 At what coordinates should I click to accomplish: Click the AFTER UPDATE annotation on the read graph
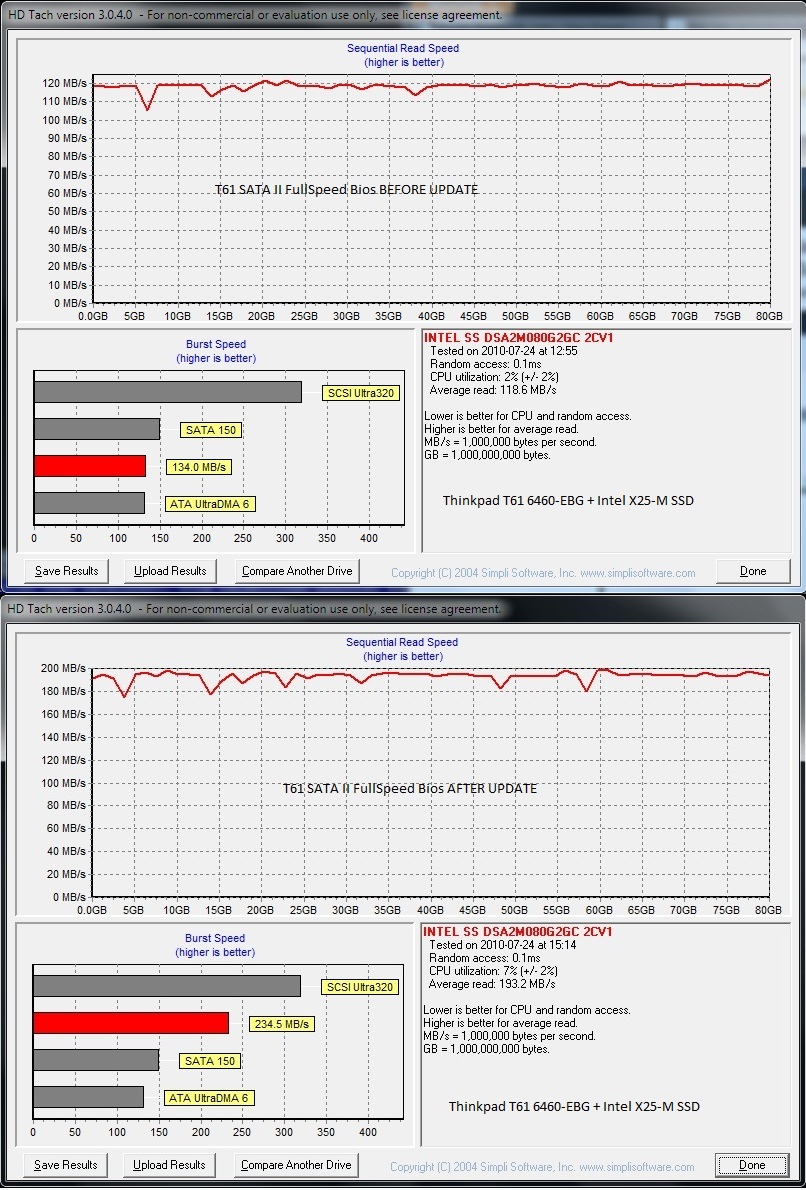[410, 788]
